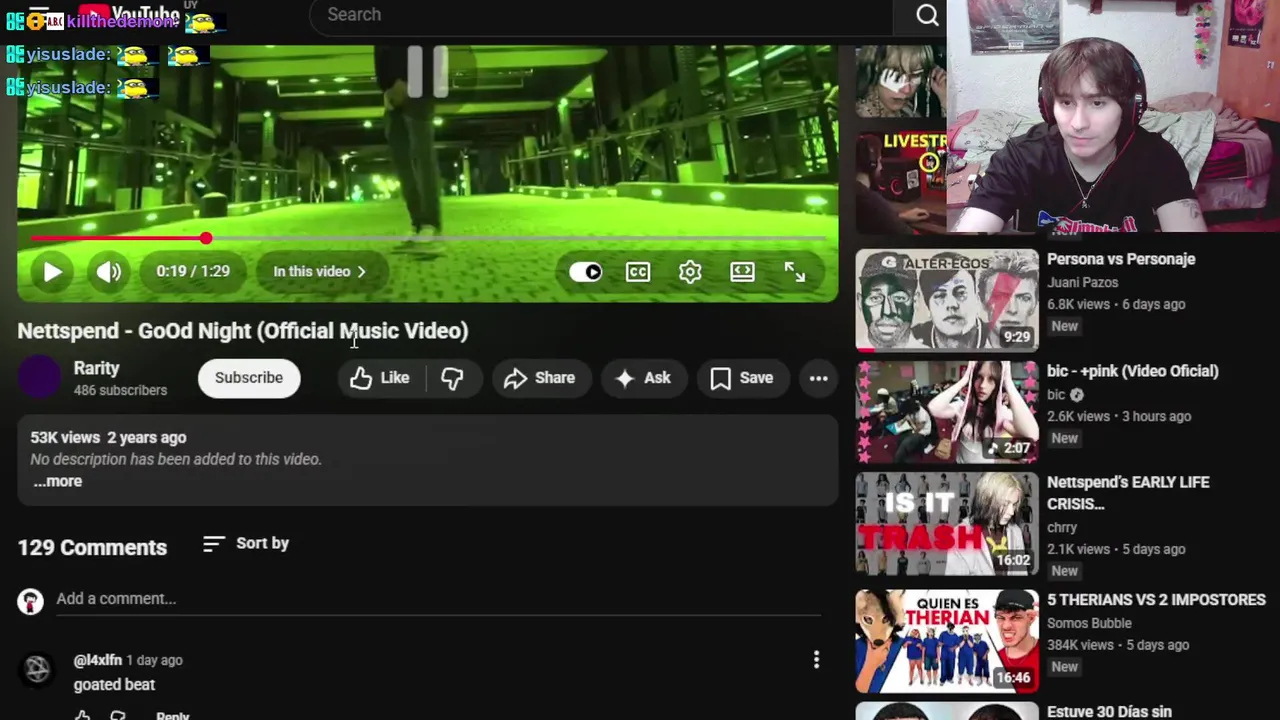Expand the 'In this video' chapters

pyautogui.click(x=320, y=271)
